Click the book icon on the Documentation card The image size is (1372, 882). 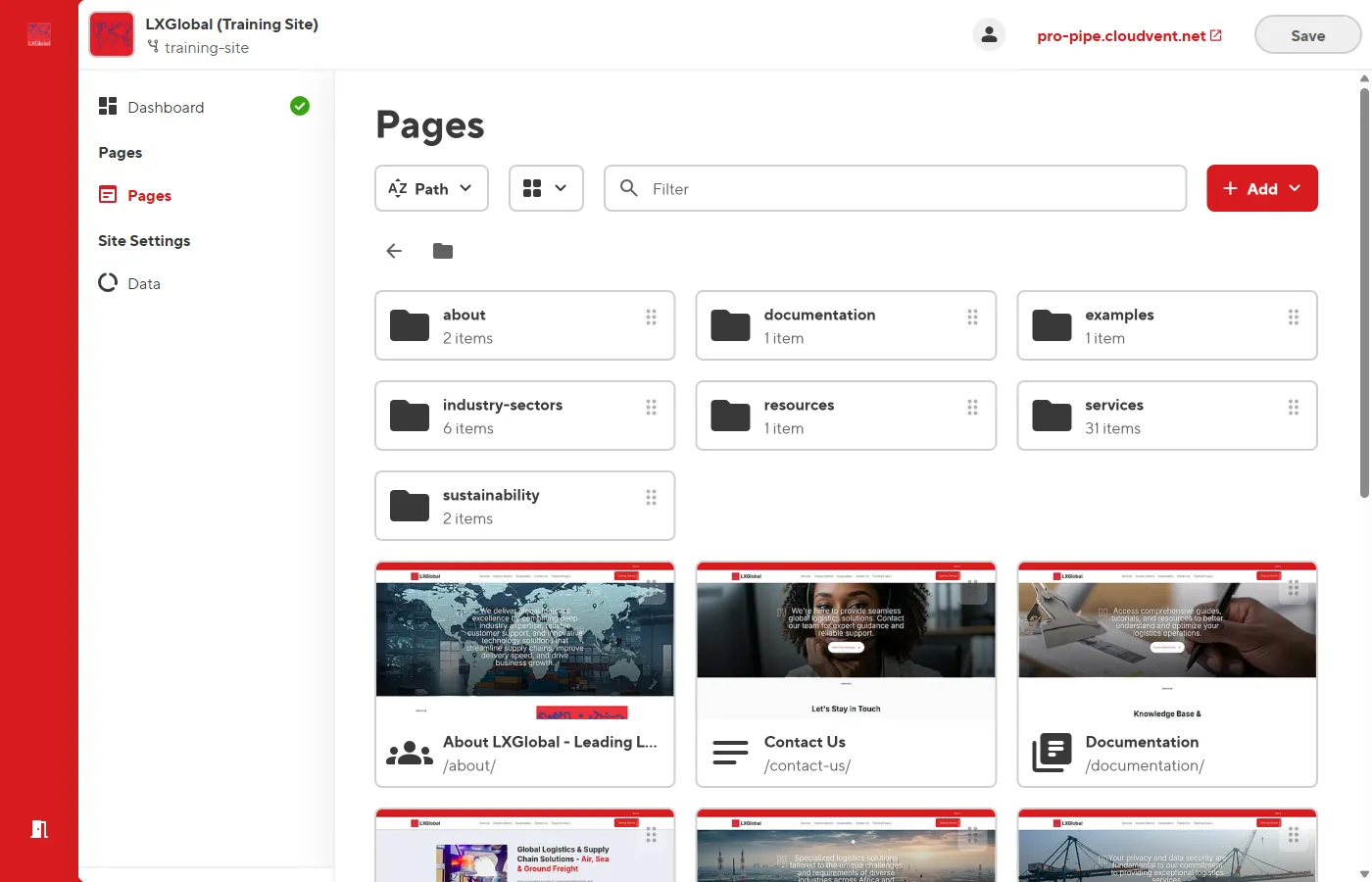[x=1051, y=752]
